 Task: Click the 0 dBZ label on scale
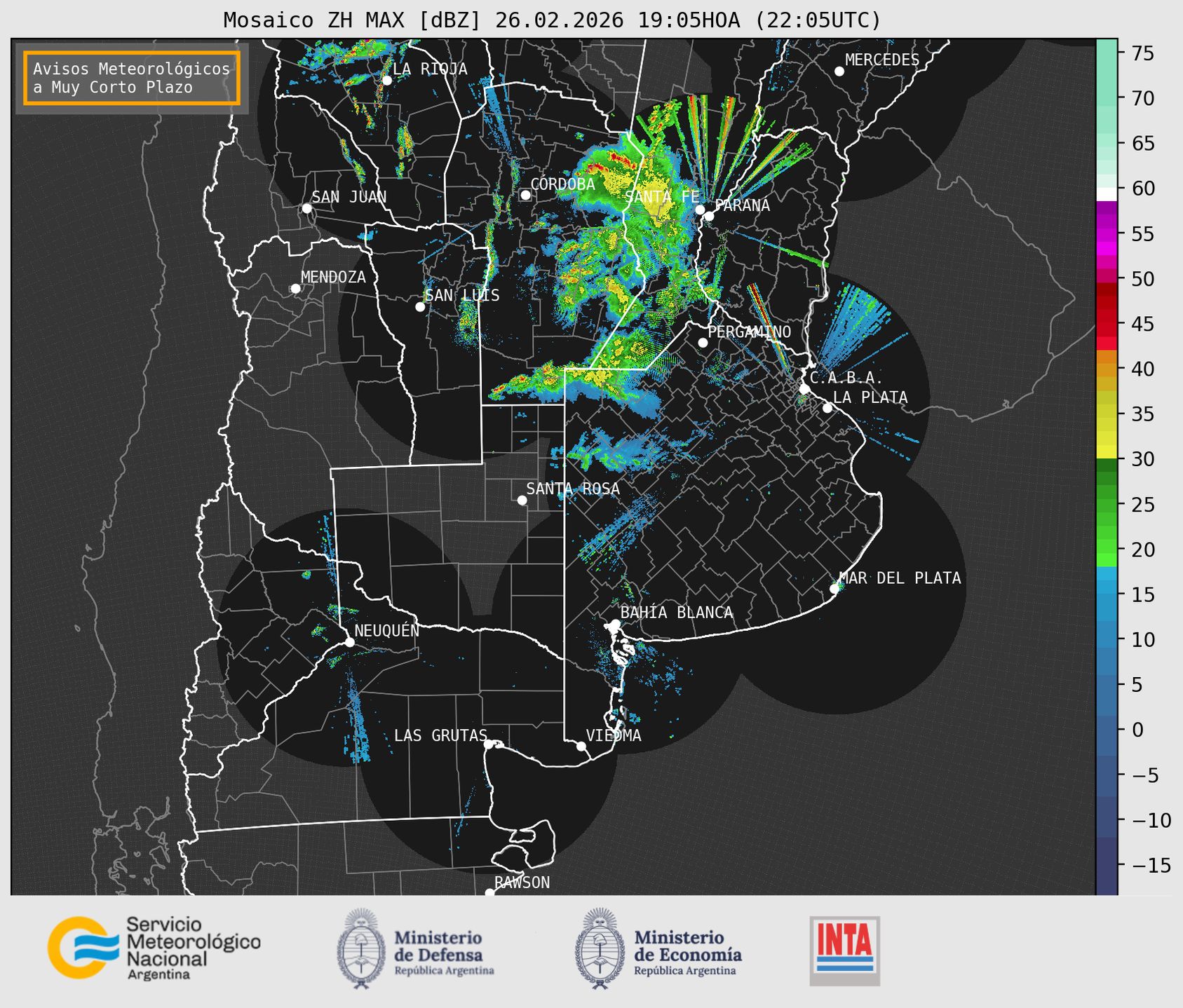tap(1137, 730)
